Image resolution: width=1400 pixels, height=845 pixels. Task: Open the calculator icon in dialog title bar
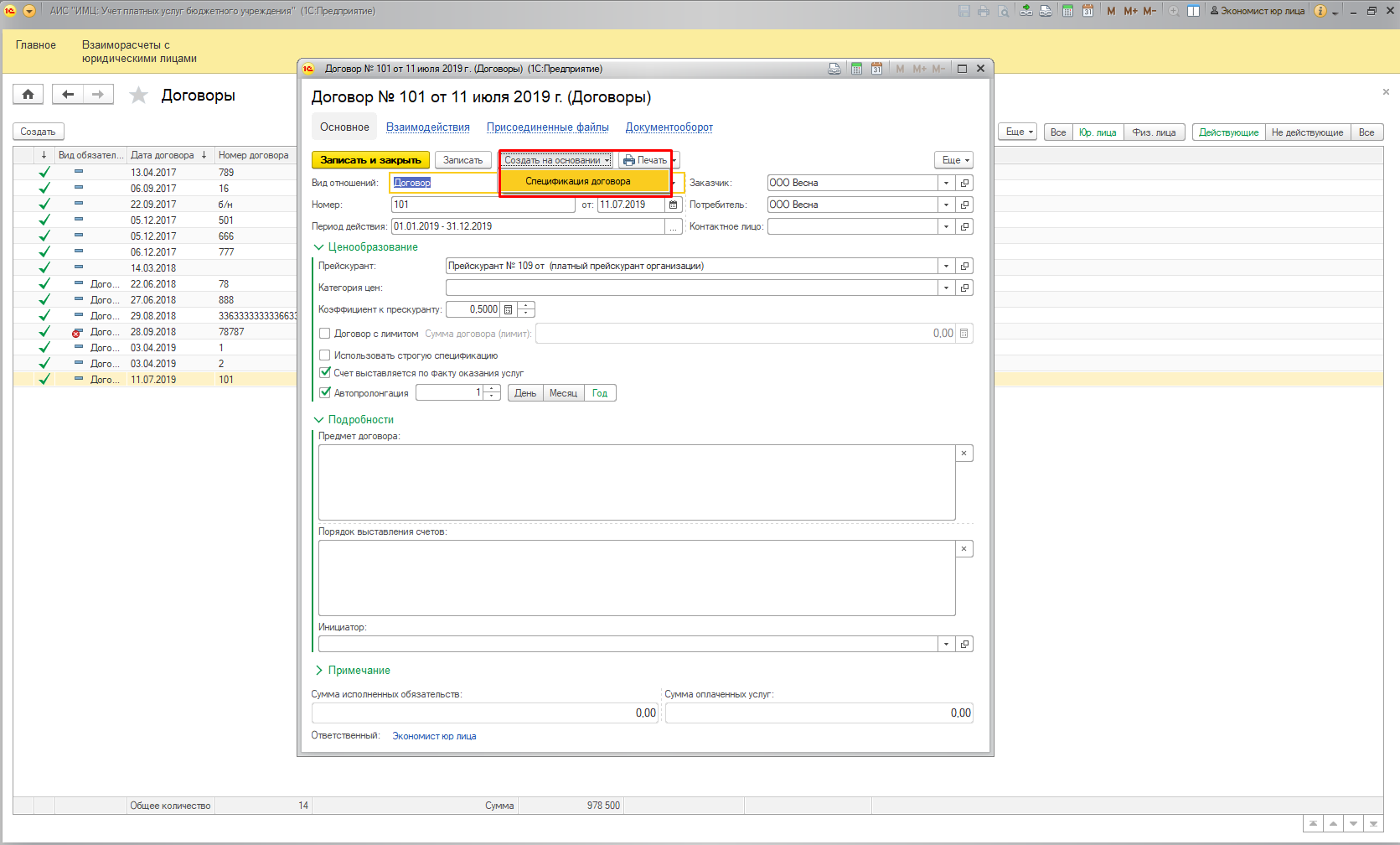coord(856,69)
